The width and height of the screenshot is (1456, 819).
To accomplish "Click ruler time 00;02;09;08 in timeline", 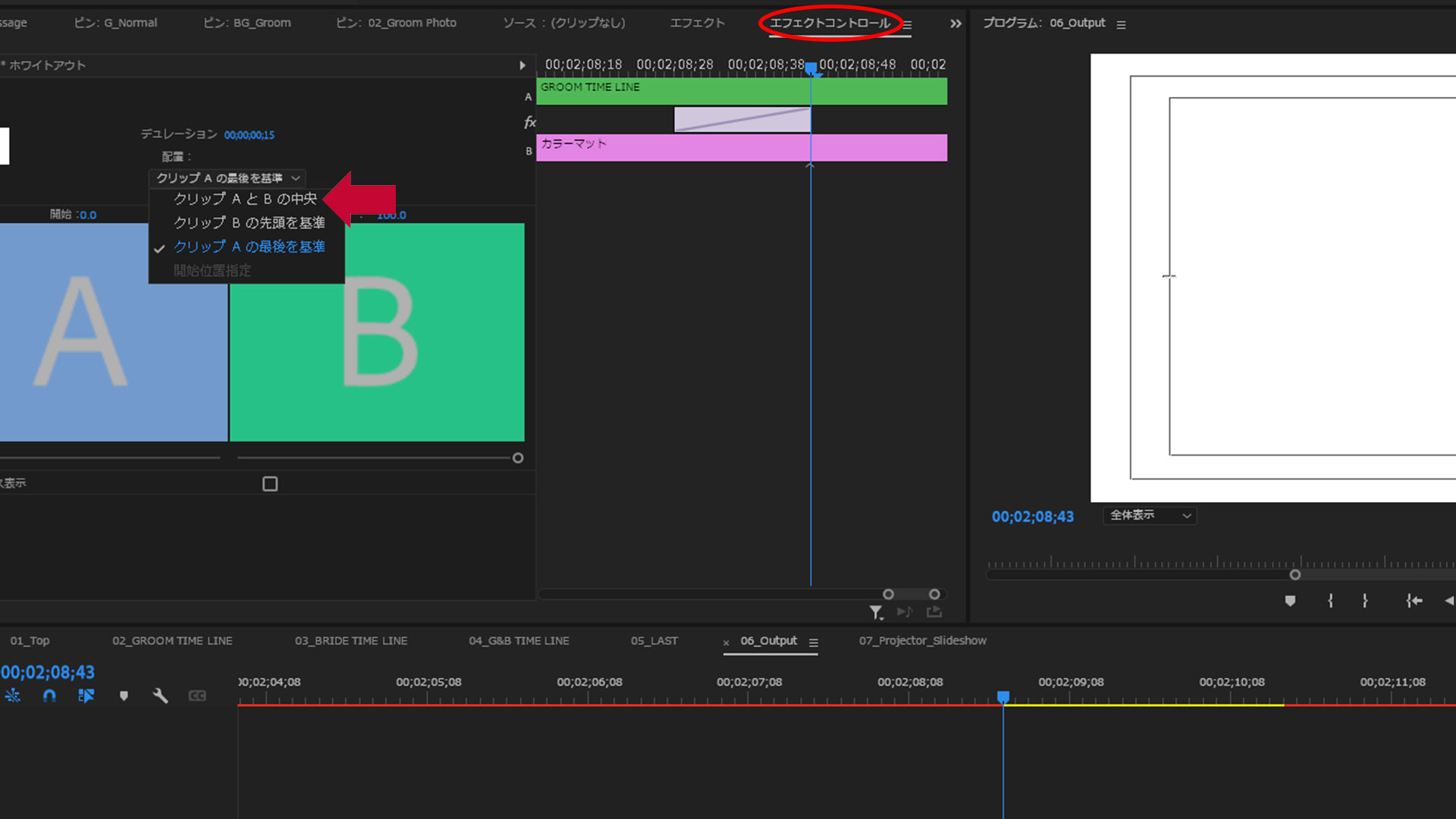I will click(x=1071, y=682).
